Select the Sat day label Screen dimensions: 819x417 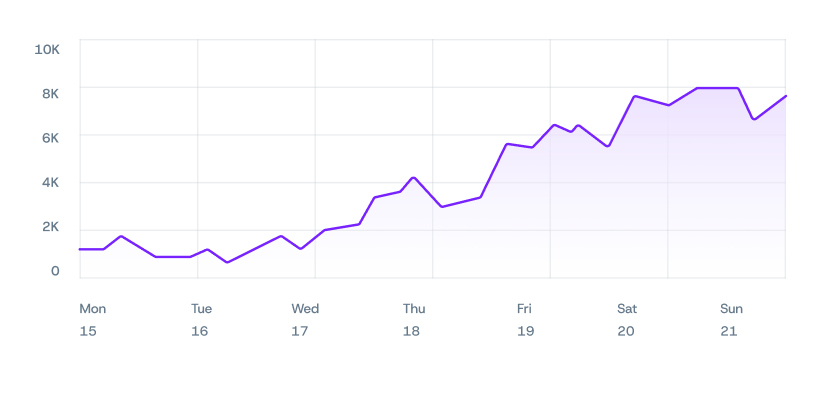(627, 309)
